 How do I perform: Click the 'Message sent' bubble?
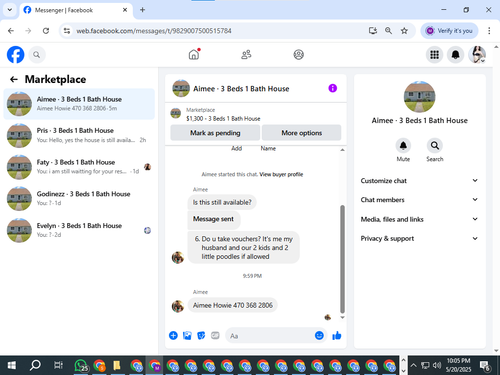(x=214, y=219)
